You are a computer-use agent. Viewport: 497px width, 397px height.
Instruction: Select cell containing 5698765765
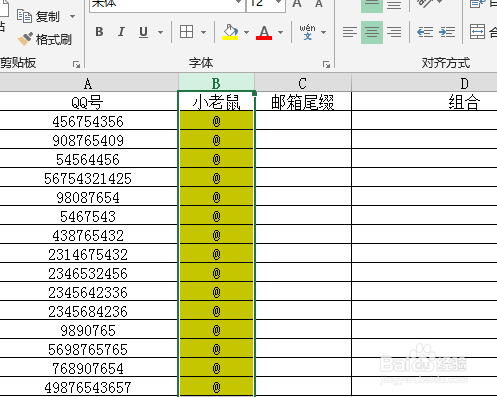pyautogui.click(x=88, y=349)
